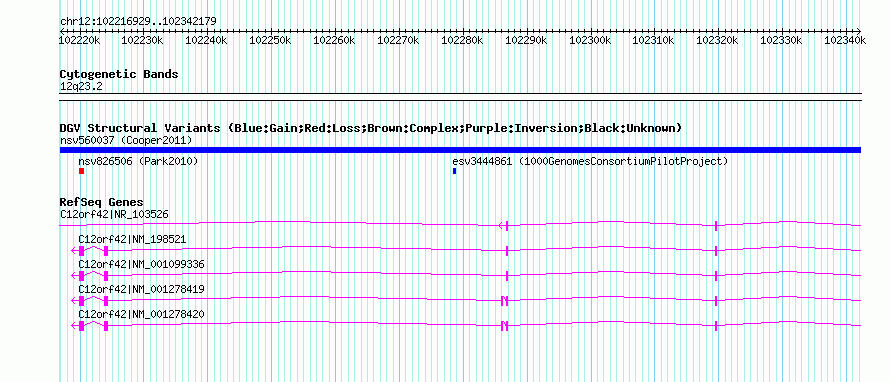Viewport: 890px width, 382px height.
Task: Click the 102300k ruler tick label
Action: click(x=590, y=40)
